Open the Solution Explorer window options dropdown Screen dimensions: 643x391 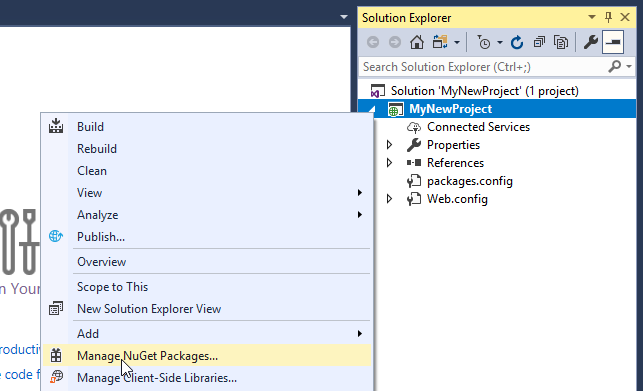[592, 17]
